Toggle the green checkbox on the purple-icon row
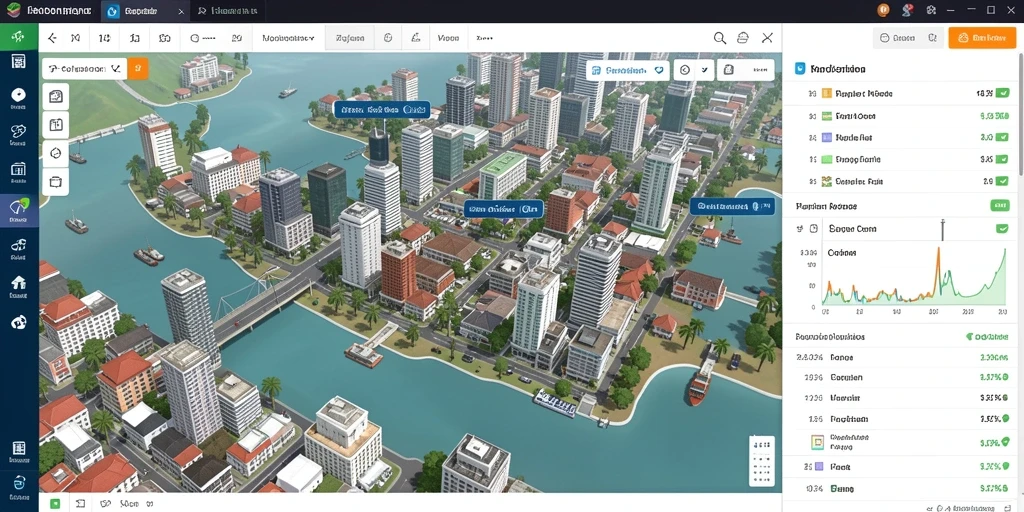Image resolution: width=1024 pixels, height=512 pixels. pyautogui.click(x=1002, y=138)
